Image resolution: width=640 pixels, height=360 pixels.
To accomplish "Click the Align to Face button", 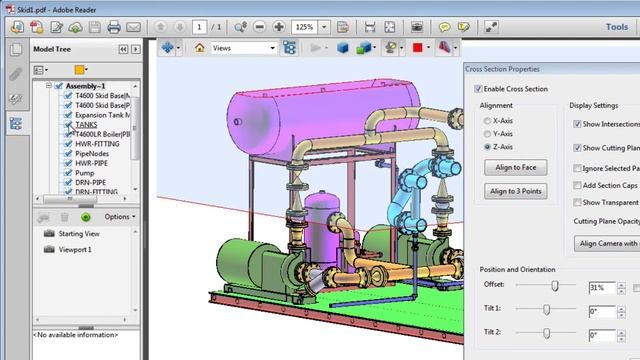I will (x=516, y=167).
